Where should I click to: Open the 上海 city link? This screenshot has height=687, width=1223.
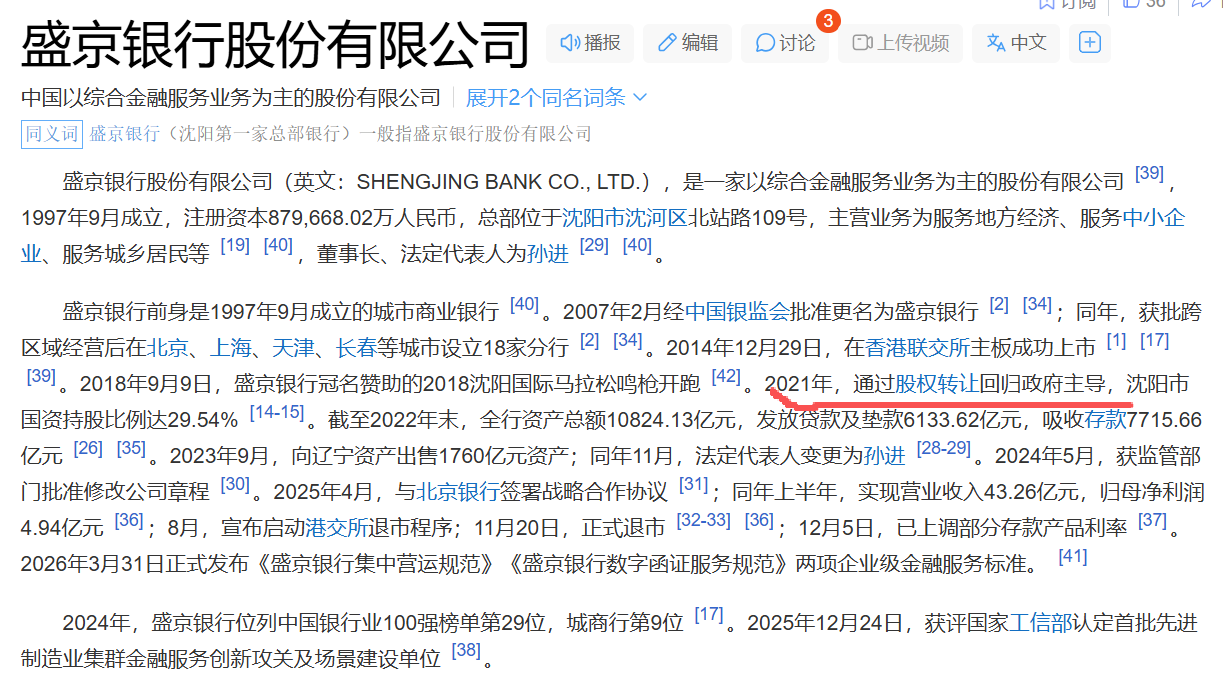230,347
